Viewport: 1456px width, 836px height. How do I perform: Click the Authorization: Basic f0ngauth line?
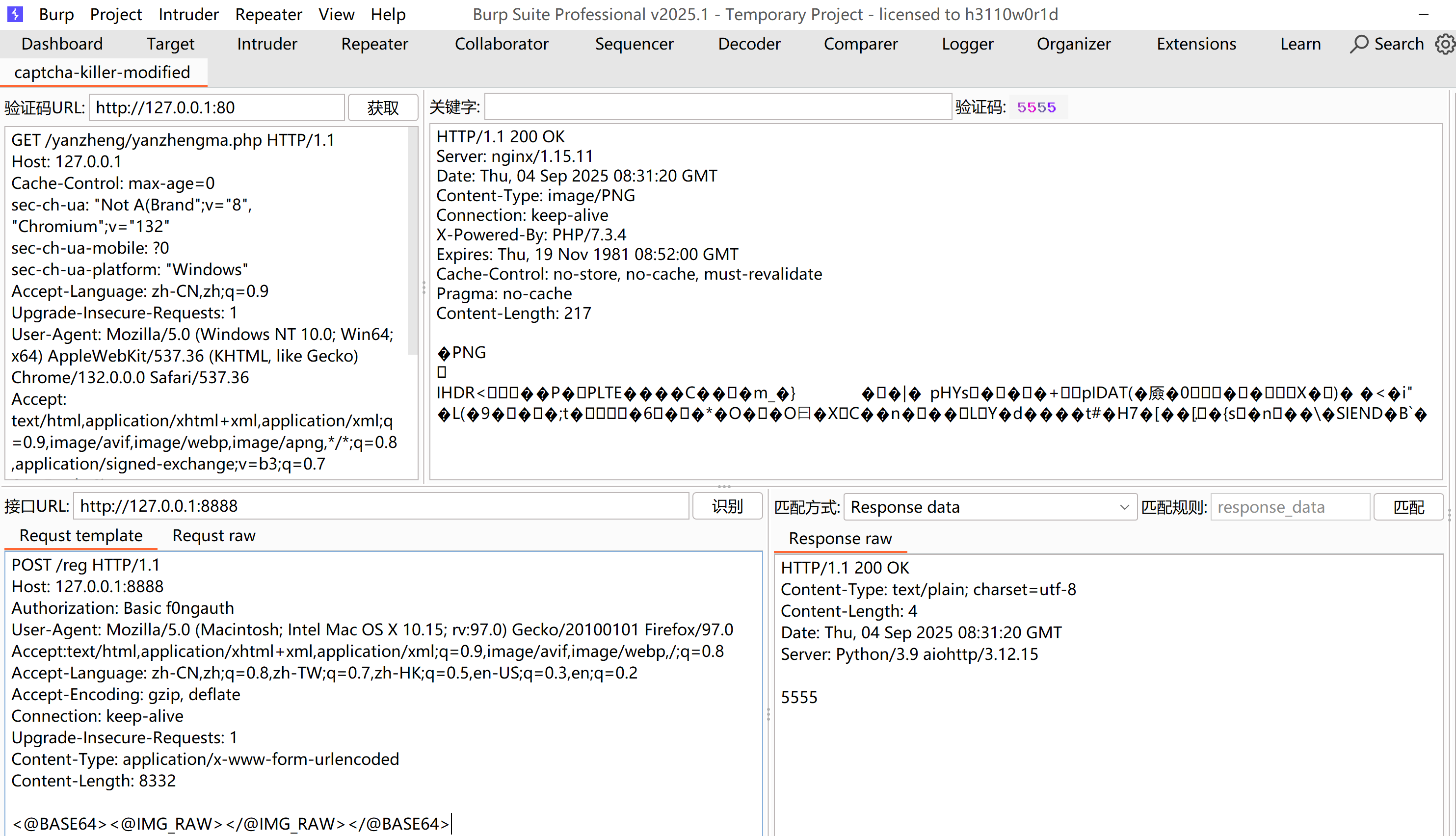[123, 608]
